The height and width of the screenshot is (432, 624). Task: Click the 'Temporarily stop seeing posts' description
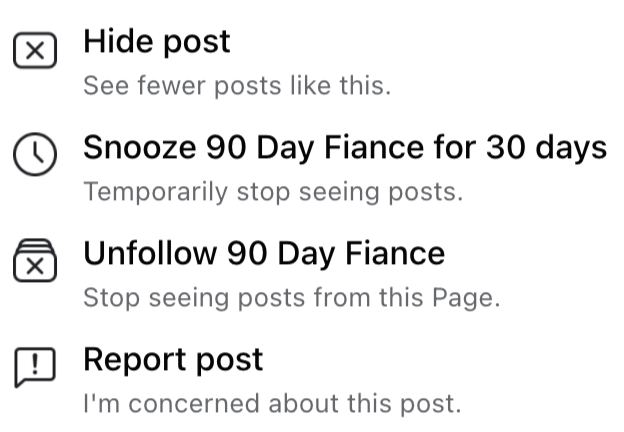pyautogui.click(x=273, y=192)
